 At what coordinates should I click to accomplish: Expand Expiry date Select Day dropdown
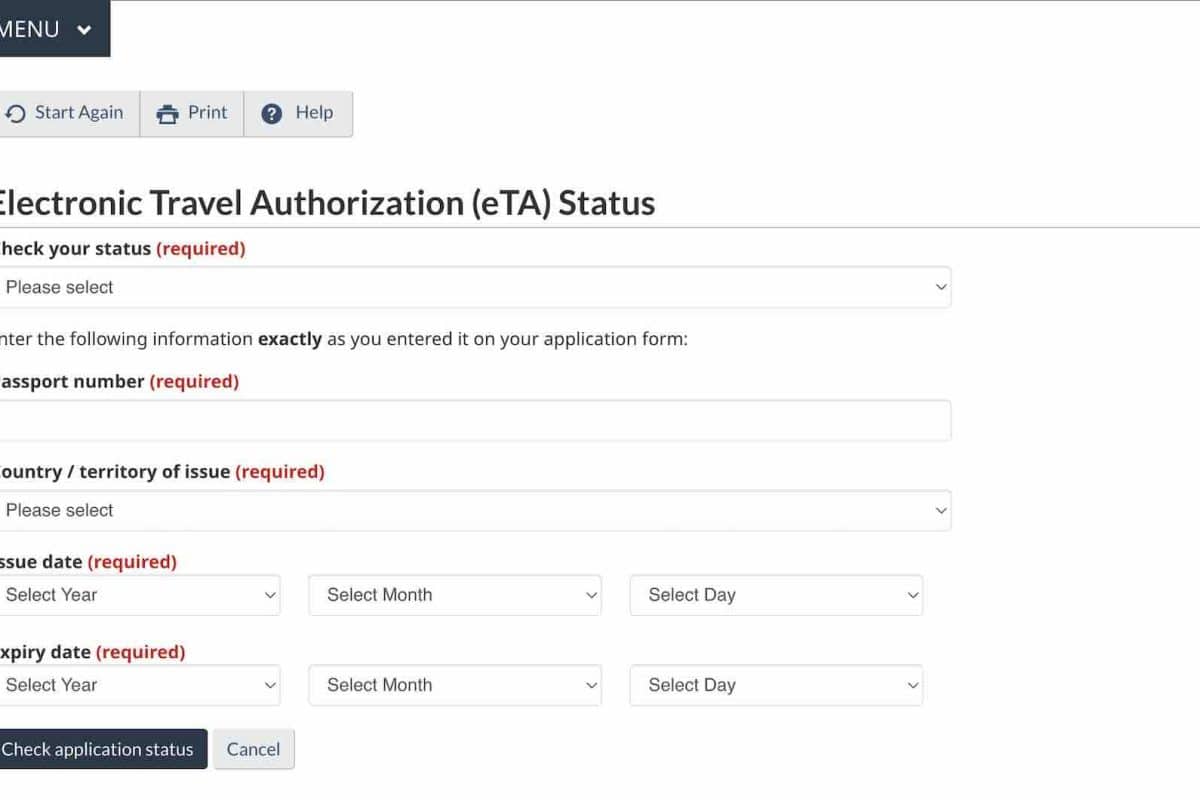[776, 685]
